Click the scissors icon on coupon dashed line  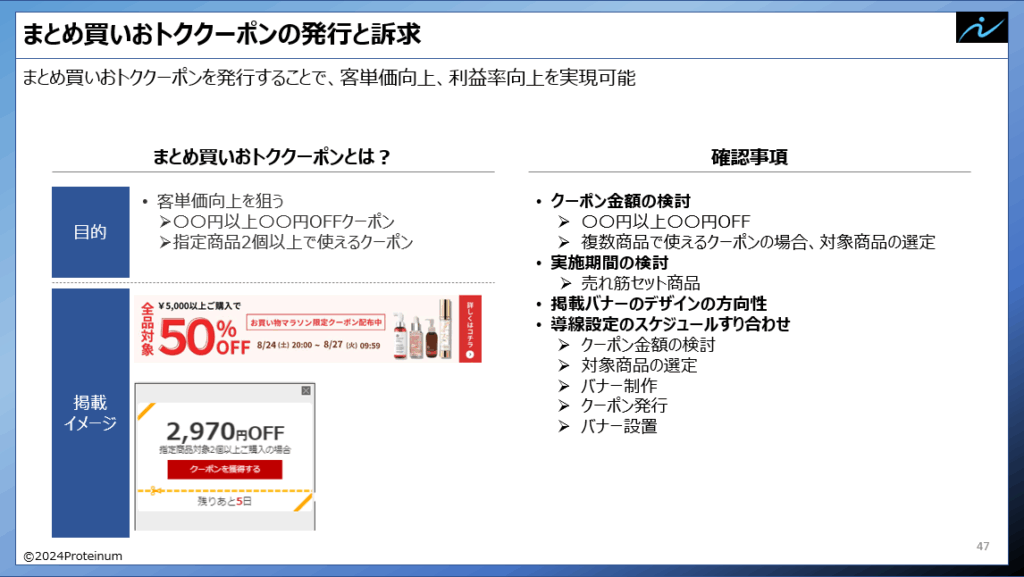(154, 490)
